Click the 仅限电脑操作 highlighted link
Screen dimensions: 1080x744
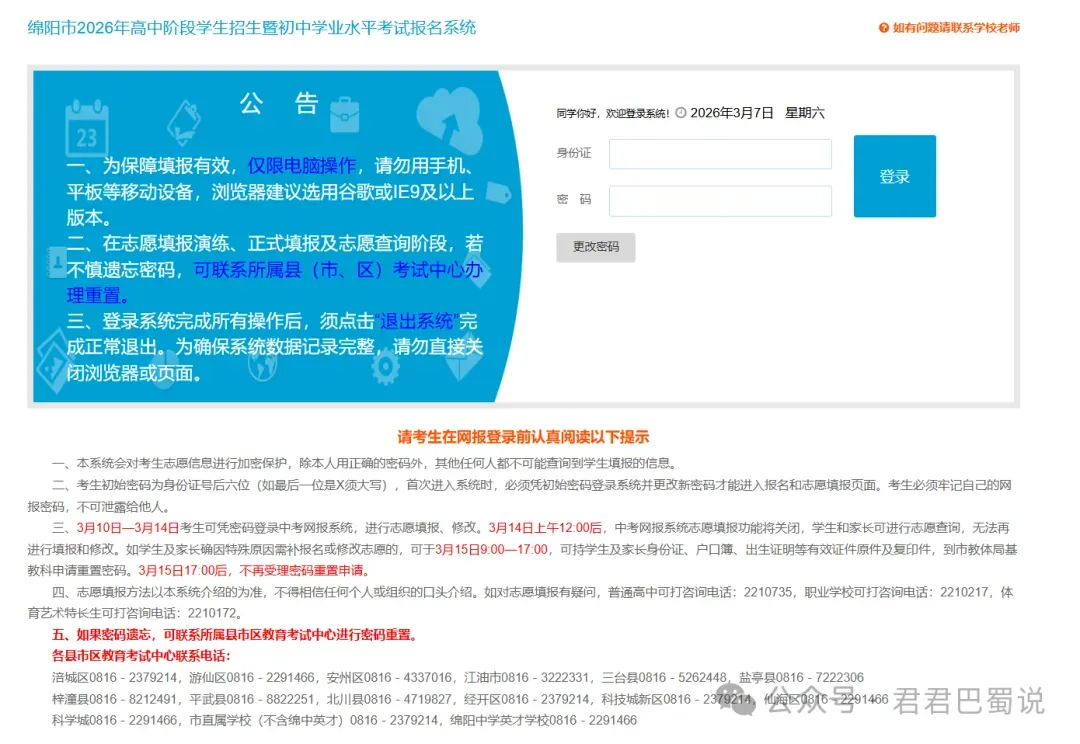click(303, 166)
